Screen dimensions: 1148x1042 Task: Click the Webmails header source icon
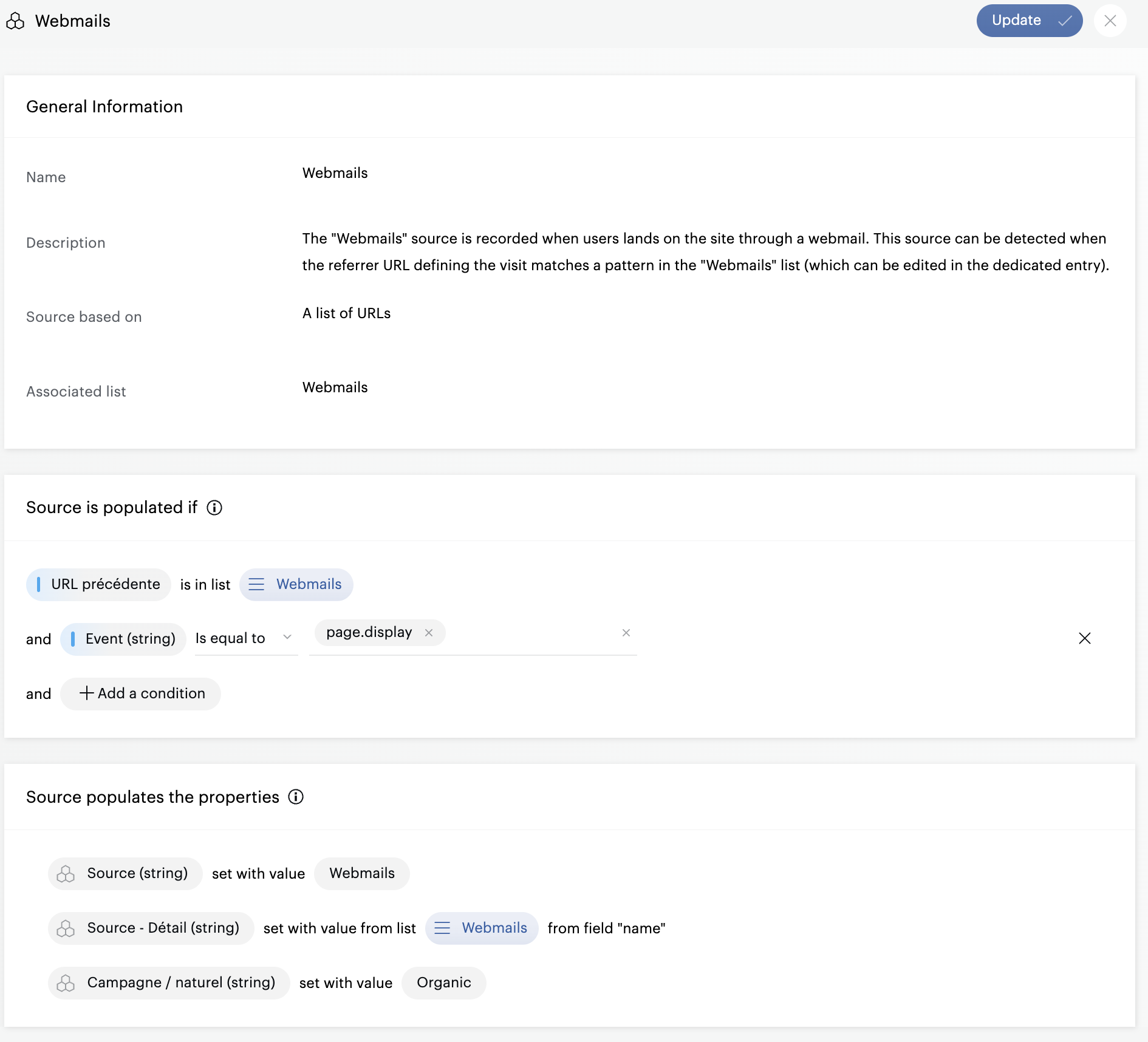pos(15,21)
